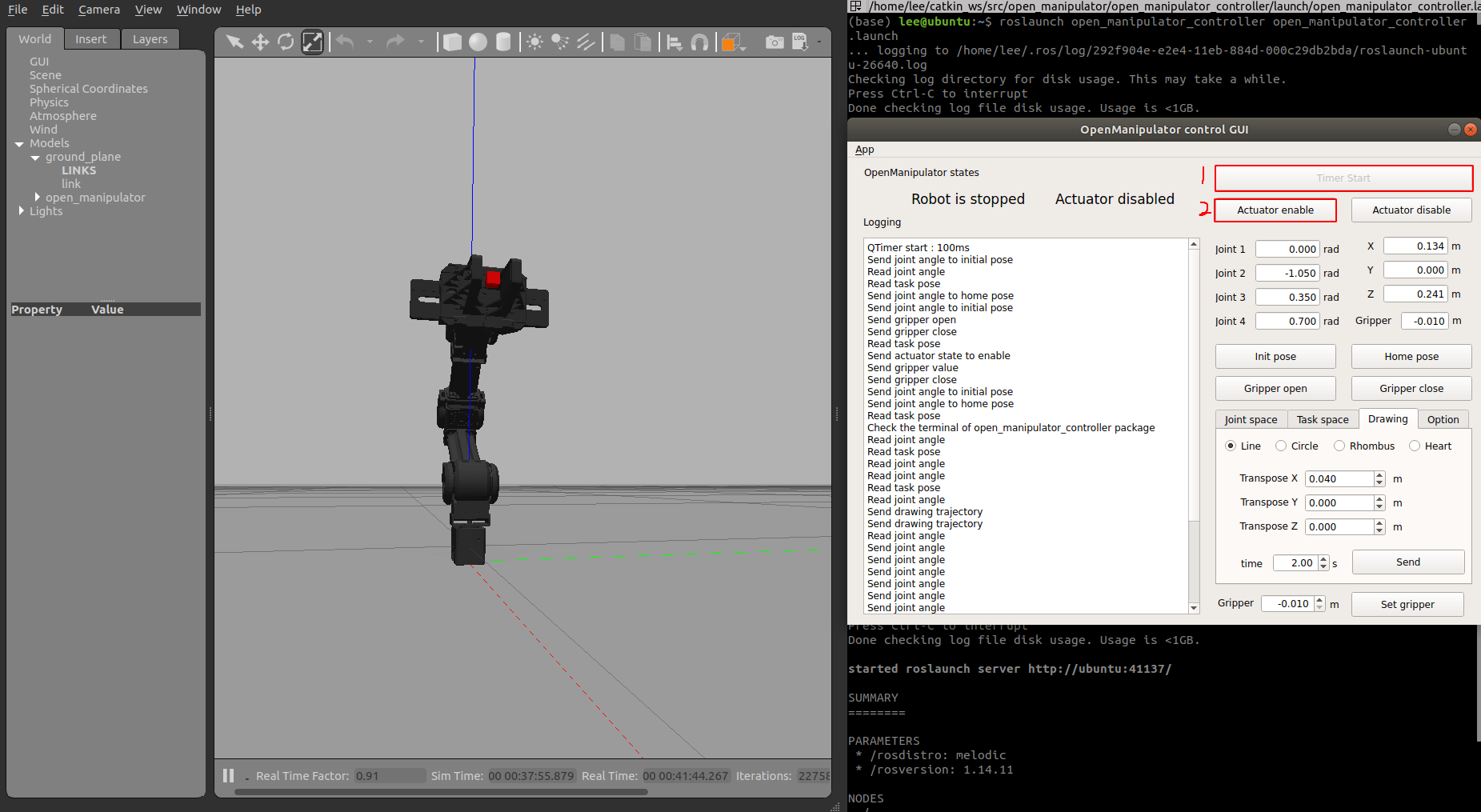Insert a sphere shape
The image size is (1481, 812).
478,42
